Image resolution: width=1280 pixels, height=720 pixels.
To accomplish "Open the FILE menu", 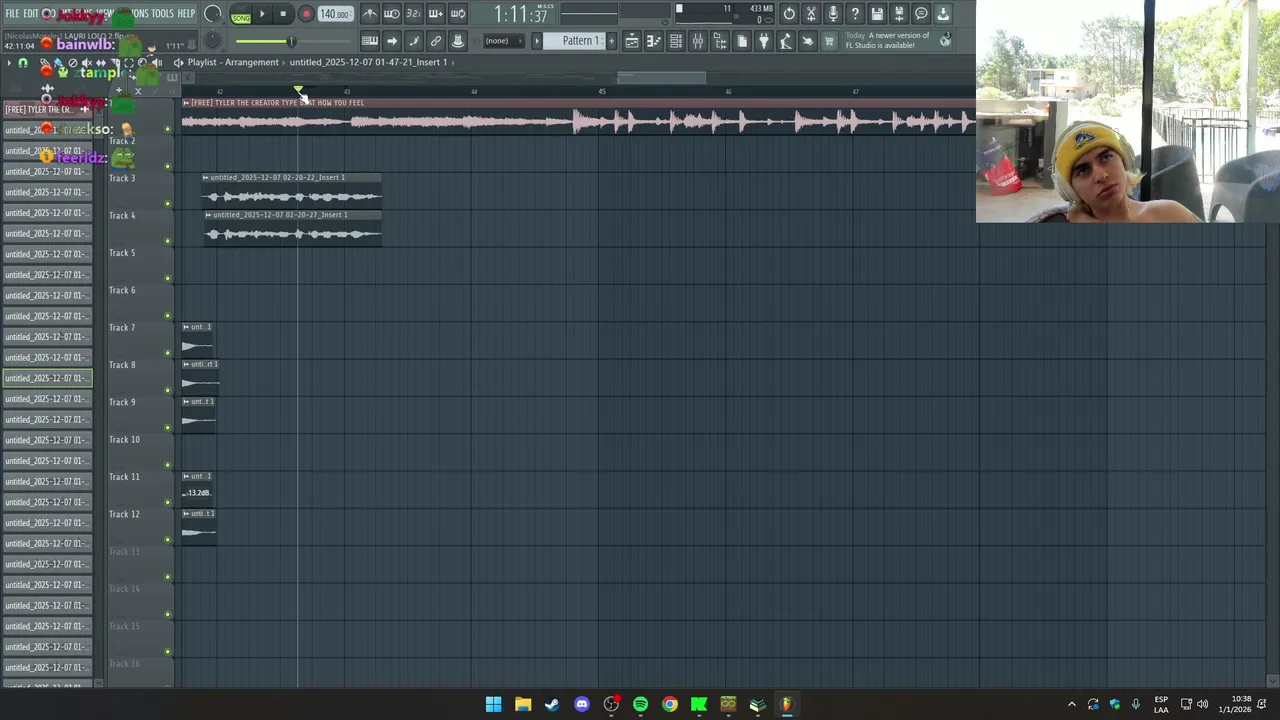I will (12, 14).
